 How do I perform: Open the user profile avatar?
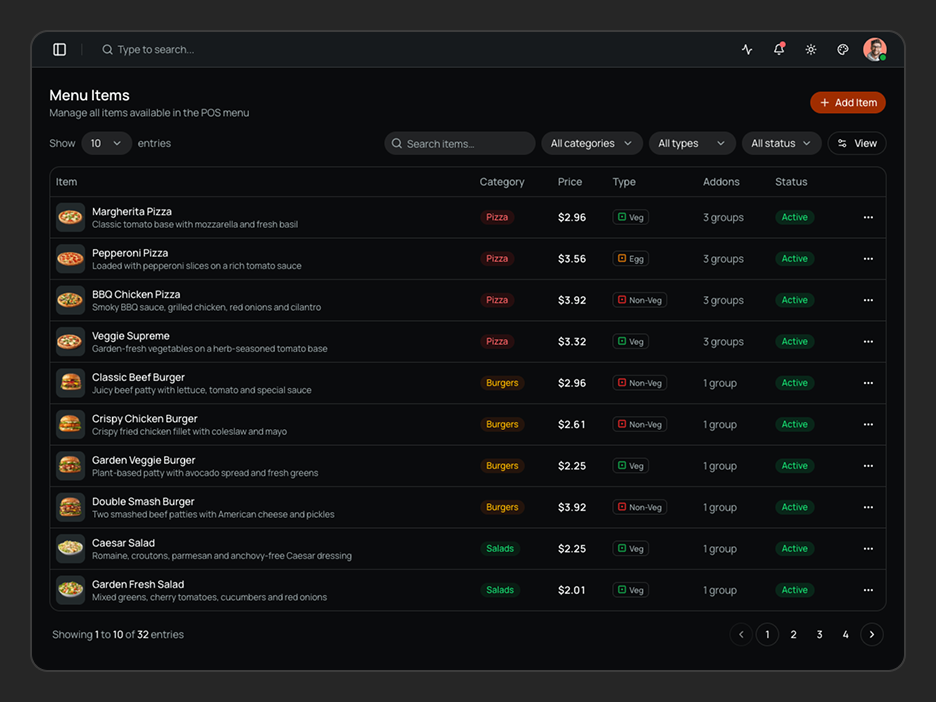[875, 50]
